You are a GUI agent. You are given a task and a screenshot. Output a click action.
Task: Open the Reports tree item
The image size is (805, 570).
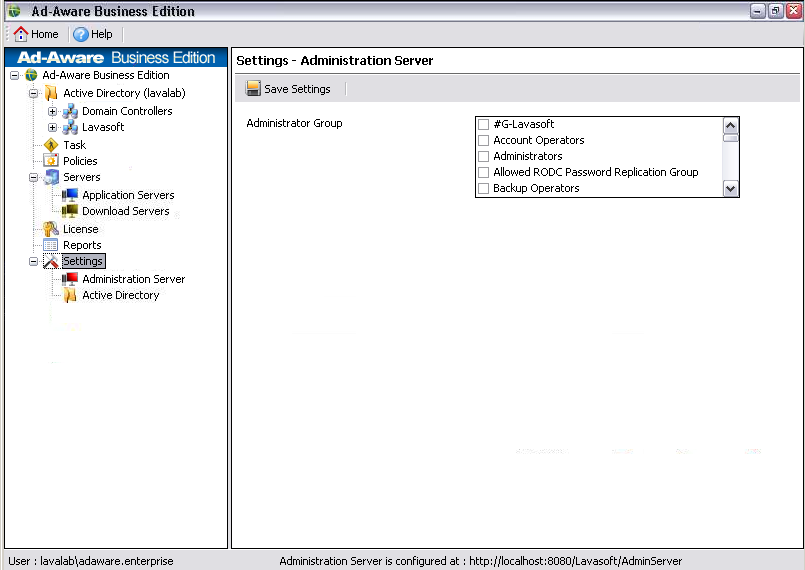[82, 245]
